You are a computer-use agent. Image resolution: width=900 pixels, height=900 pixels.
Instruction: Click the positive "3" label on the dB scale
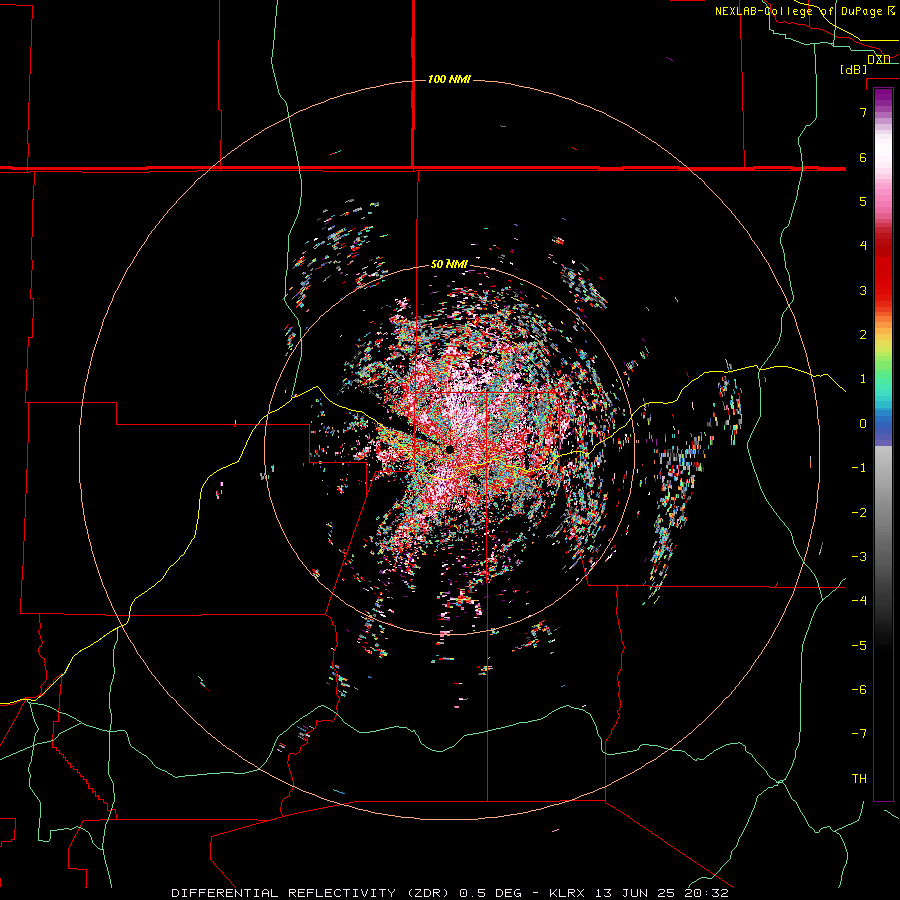point(863,290)
